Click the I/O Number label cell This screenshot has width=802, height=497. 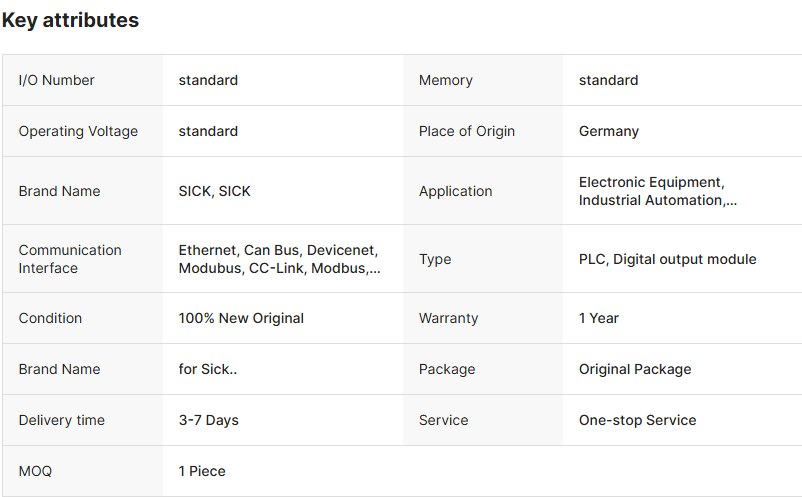[x=56, y=80]
